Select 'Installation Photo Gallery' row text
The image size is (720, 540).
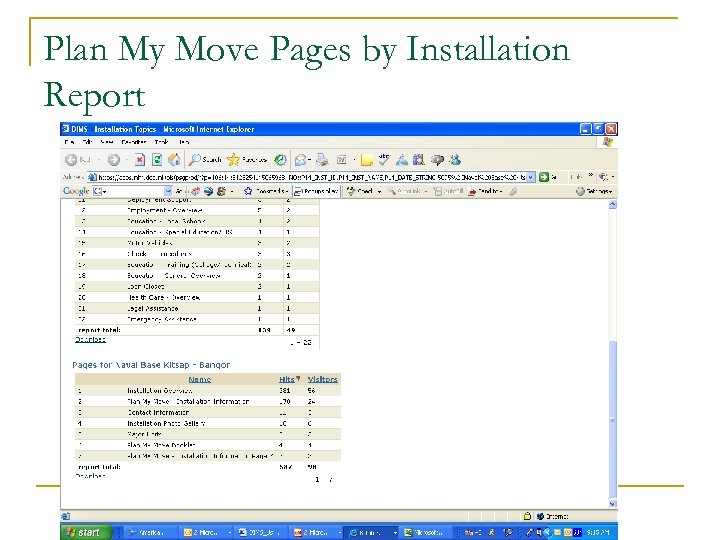(x=166, y=423)
